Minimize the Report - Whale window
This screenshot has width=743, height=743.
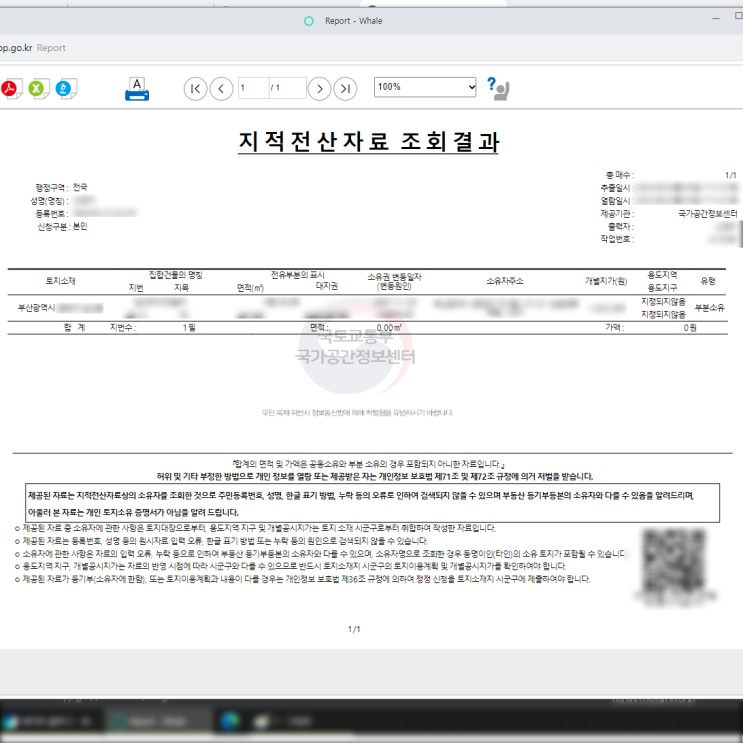pyautogui.click(x=716, y=18)
